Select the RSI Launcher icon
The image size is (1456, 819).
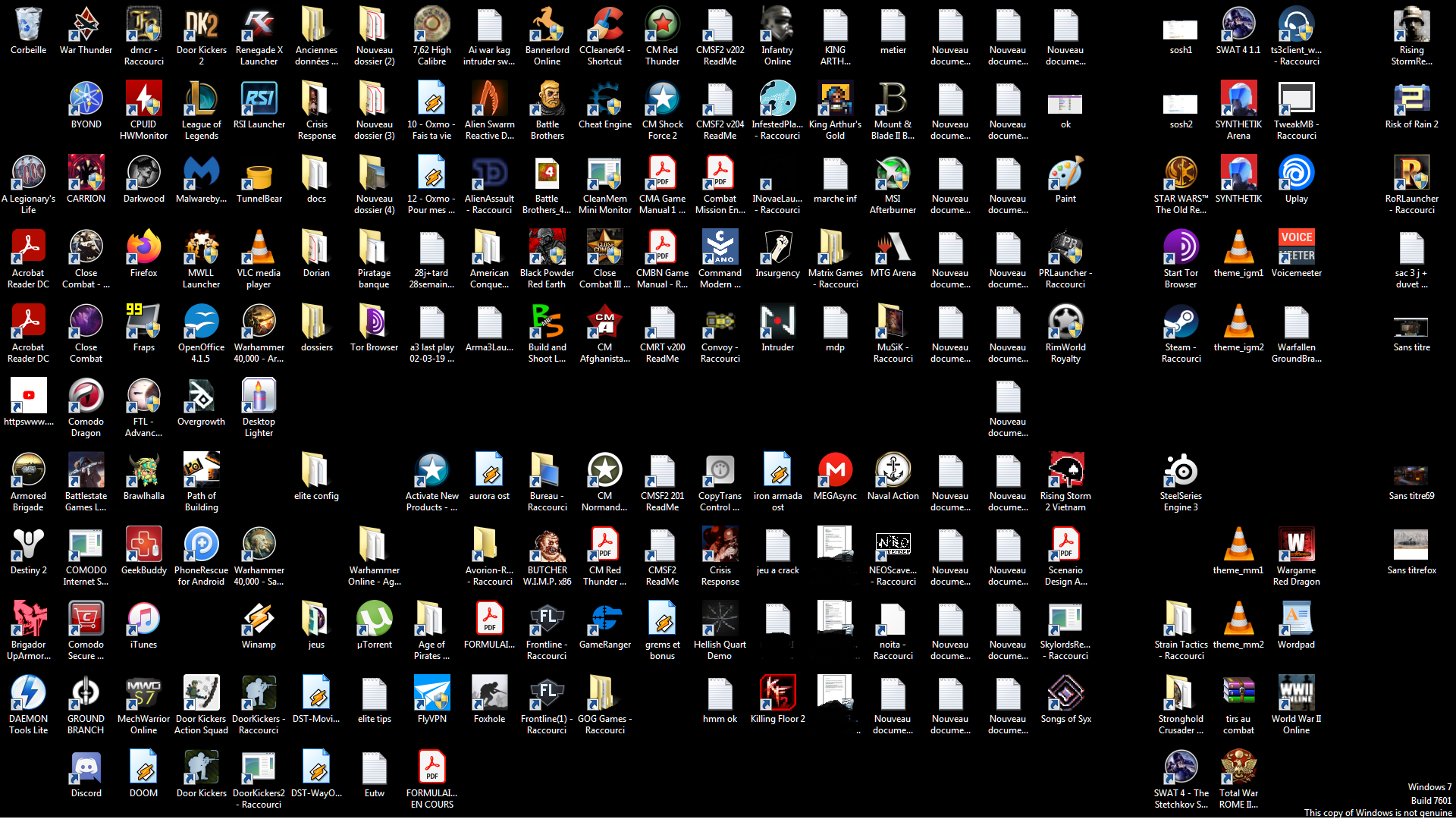259,105
